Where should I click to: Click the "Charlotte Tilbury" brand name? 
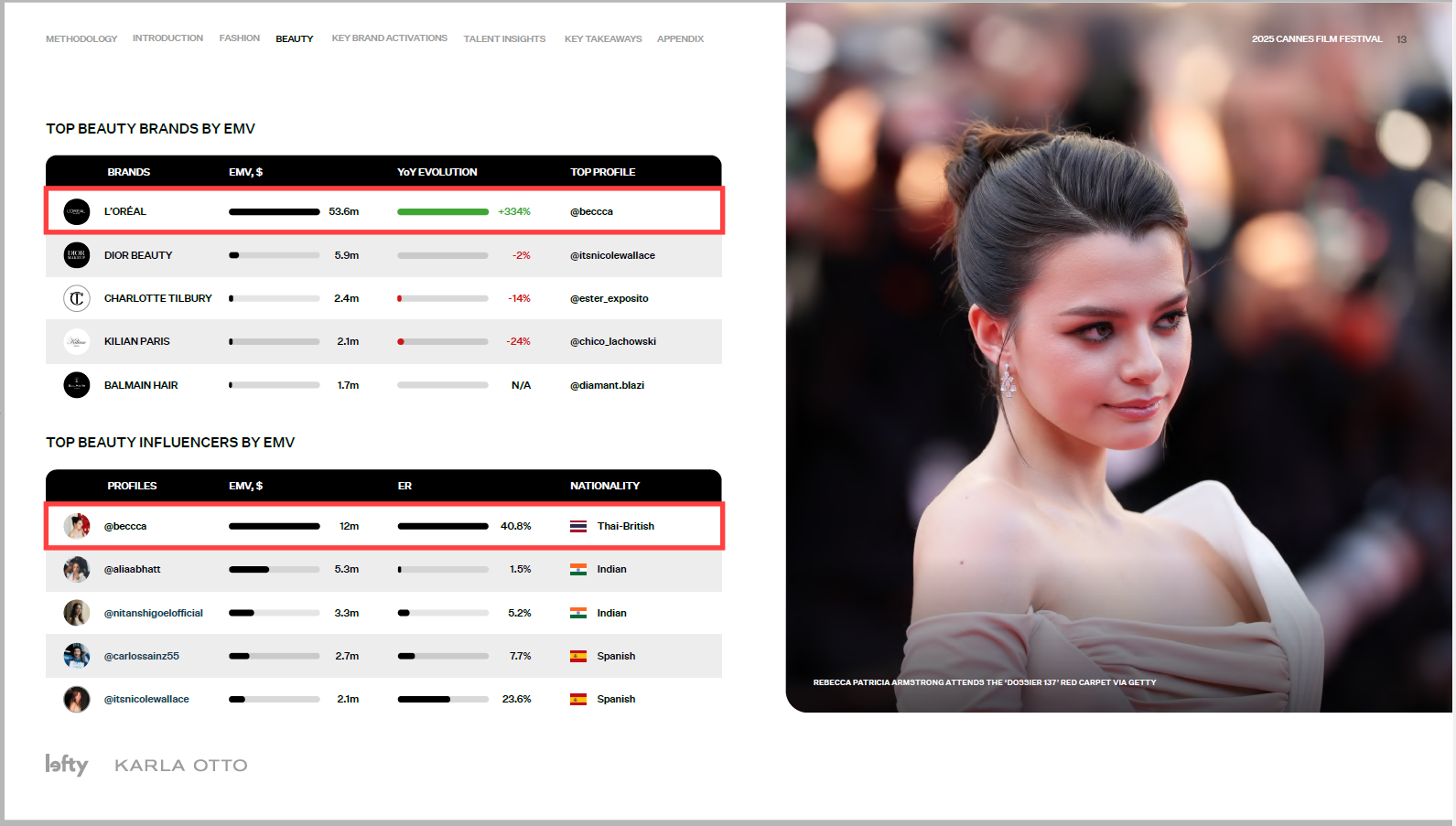pyautogui.click(x=158, y=298)
